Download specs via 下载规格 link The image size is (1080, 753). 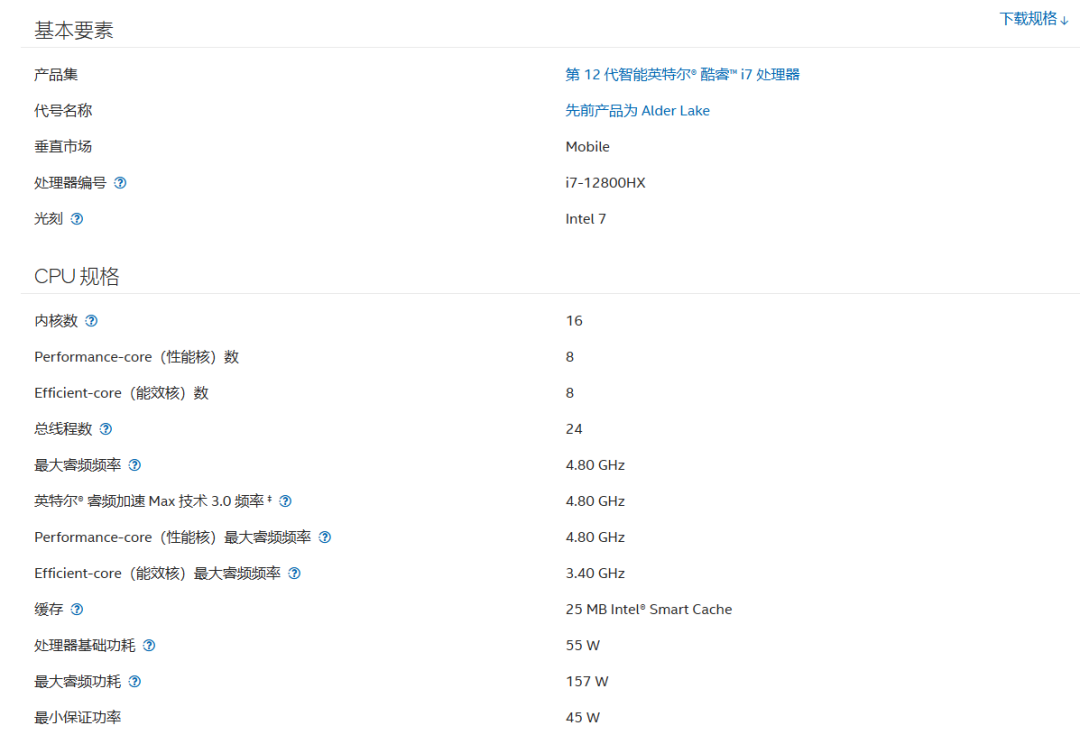click(1034, 19)
